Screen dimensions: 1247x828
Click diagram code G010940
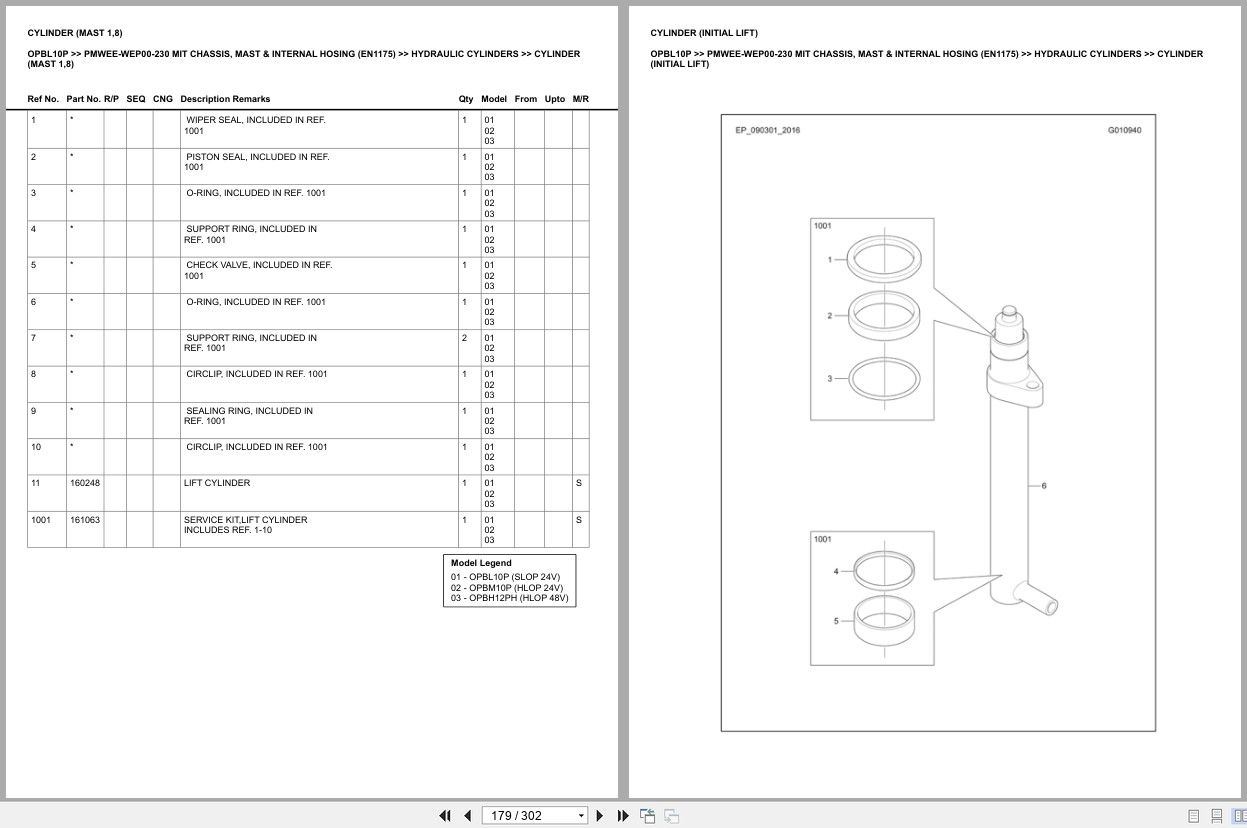point(1124,130)
